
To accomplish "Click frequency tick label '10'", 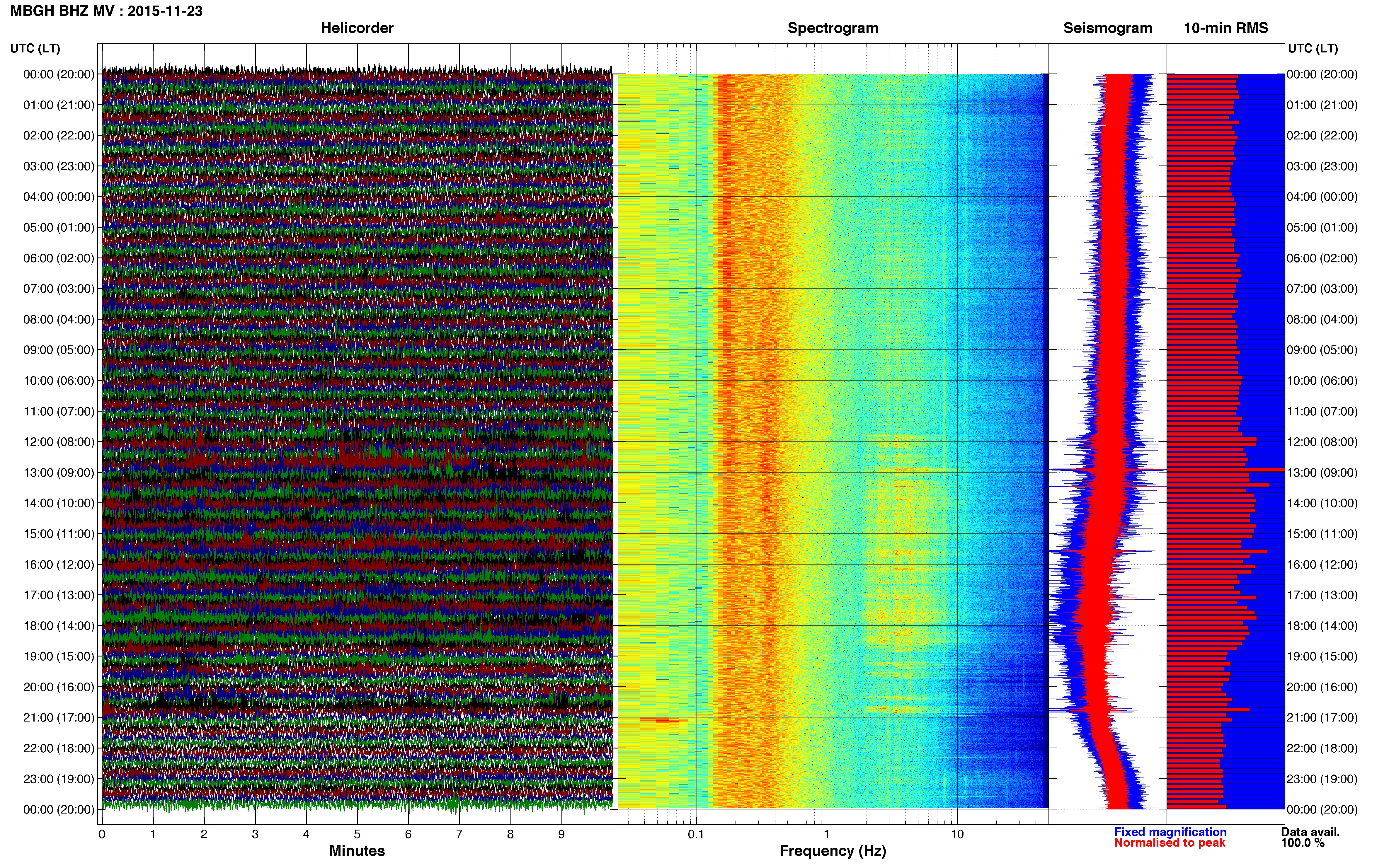I will [957, 835].
